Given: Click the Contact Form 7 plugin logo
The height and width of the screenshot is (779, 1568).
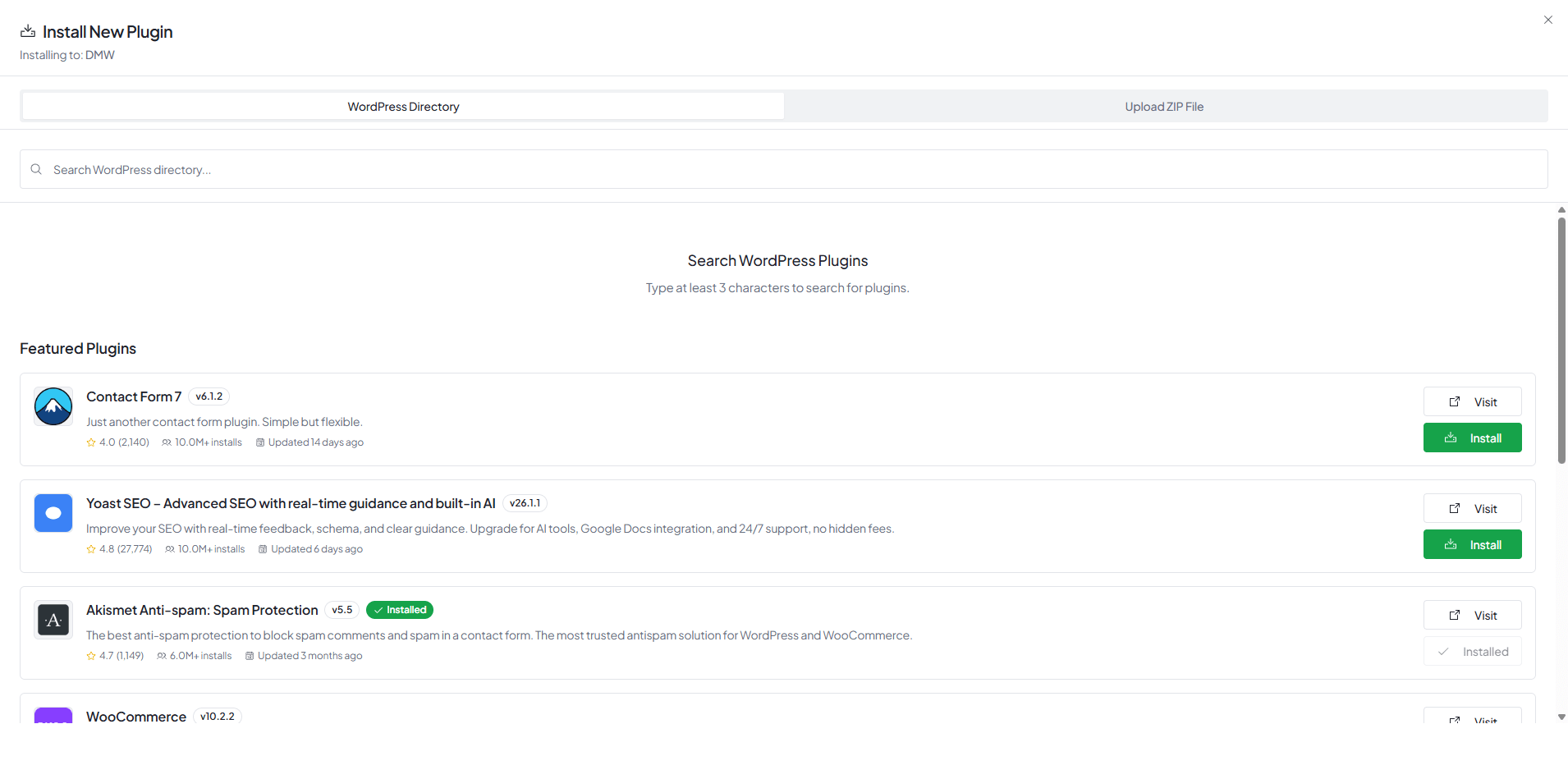Looking at the screenshot, I should coord(53,406).
